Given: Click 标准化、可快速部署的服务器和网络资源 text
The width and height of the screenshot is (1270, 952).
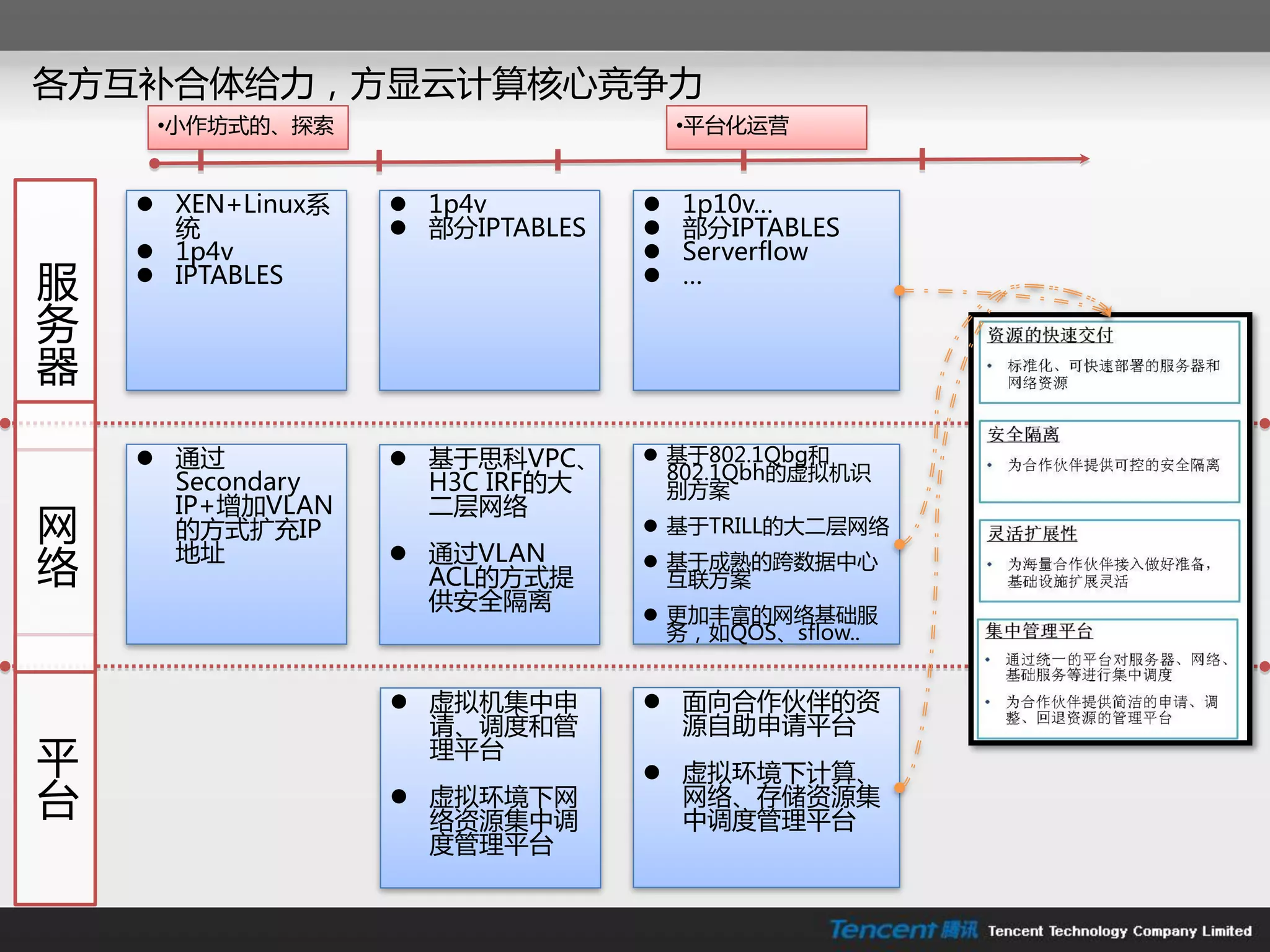Looking at the screenshot, I should point(1113,374).
